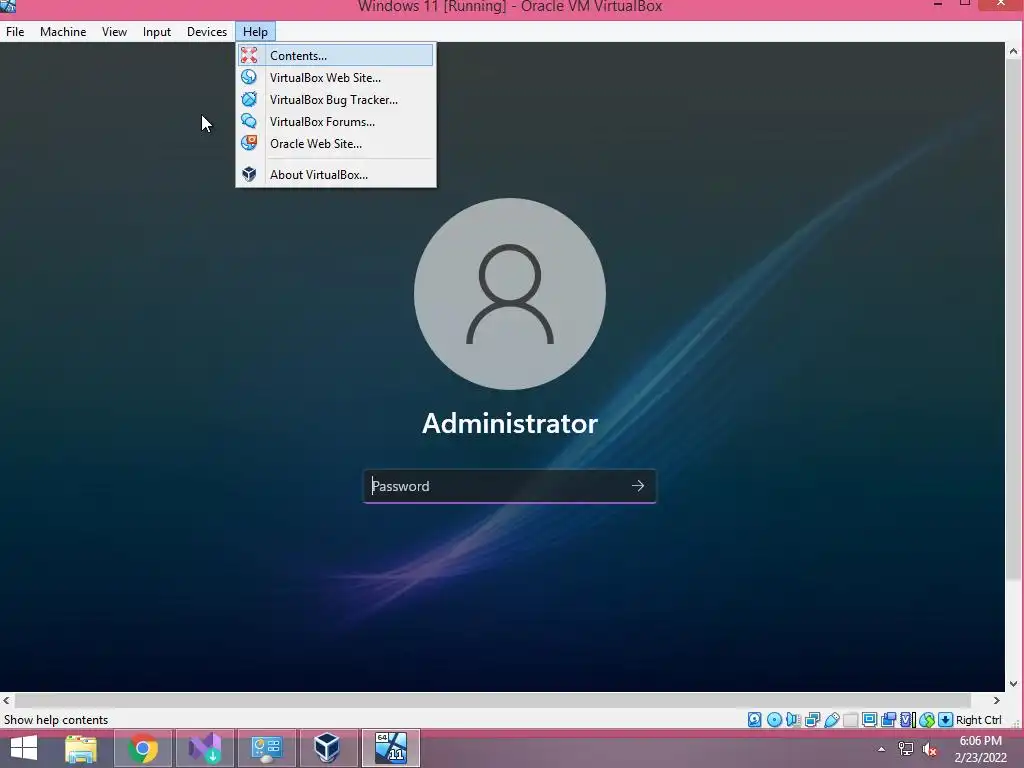Select VirtualBox Bug Tracker... menu entry
1024x768 pixels.
tap(336, 100)
